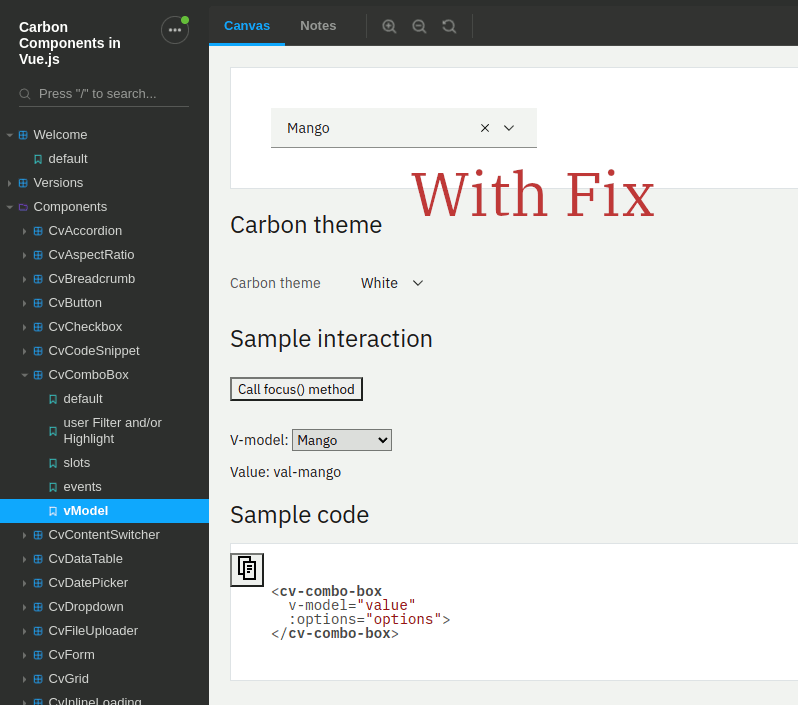Expand the CvAccordion node

[x=24, y=231]
